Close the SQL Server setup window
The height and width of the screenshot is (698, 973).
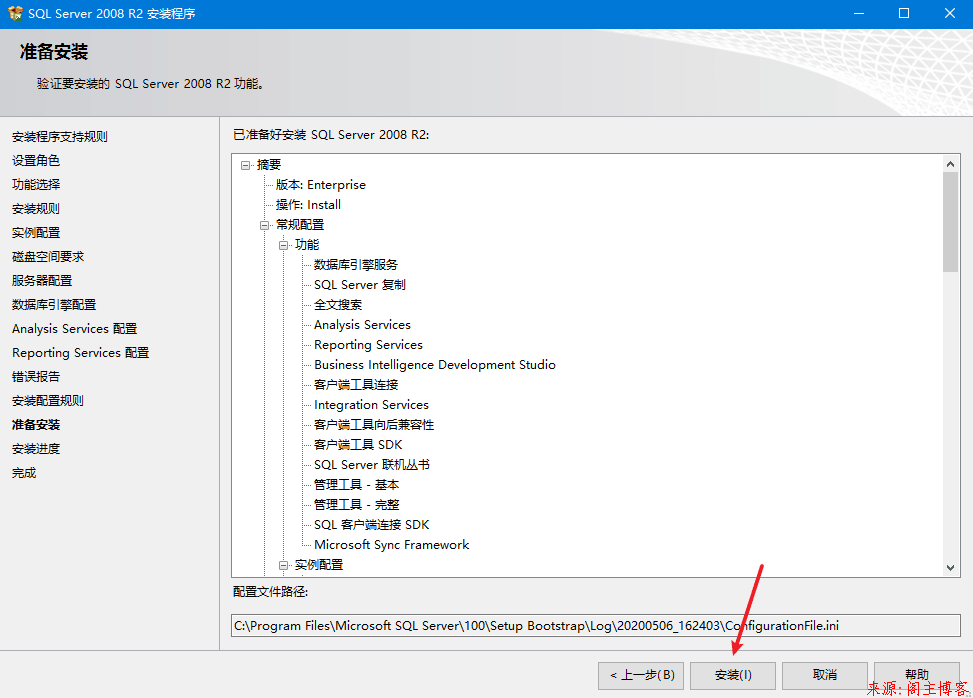point(949,14)
